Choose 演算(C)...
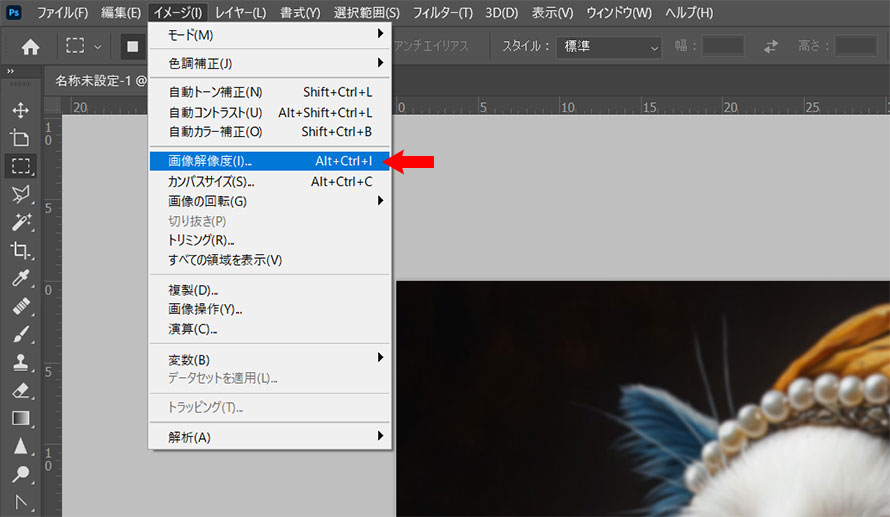 [x=270, y=329]
